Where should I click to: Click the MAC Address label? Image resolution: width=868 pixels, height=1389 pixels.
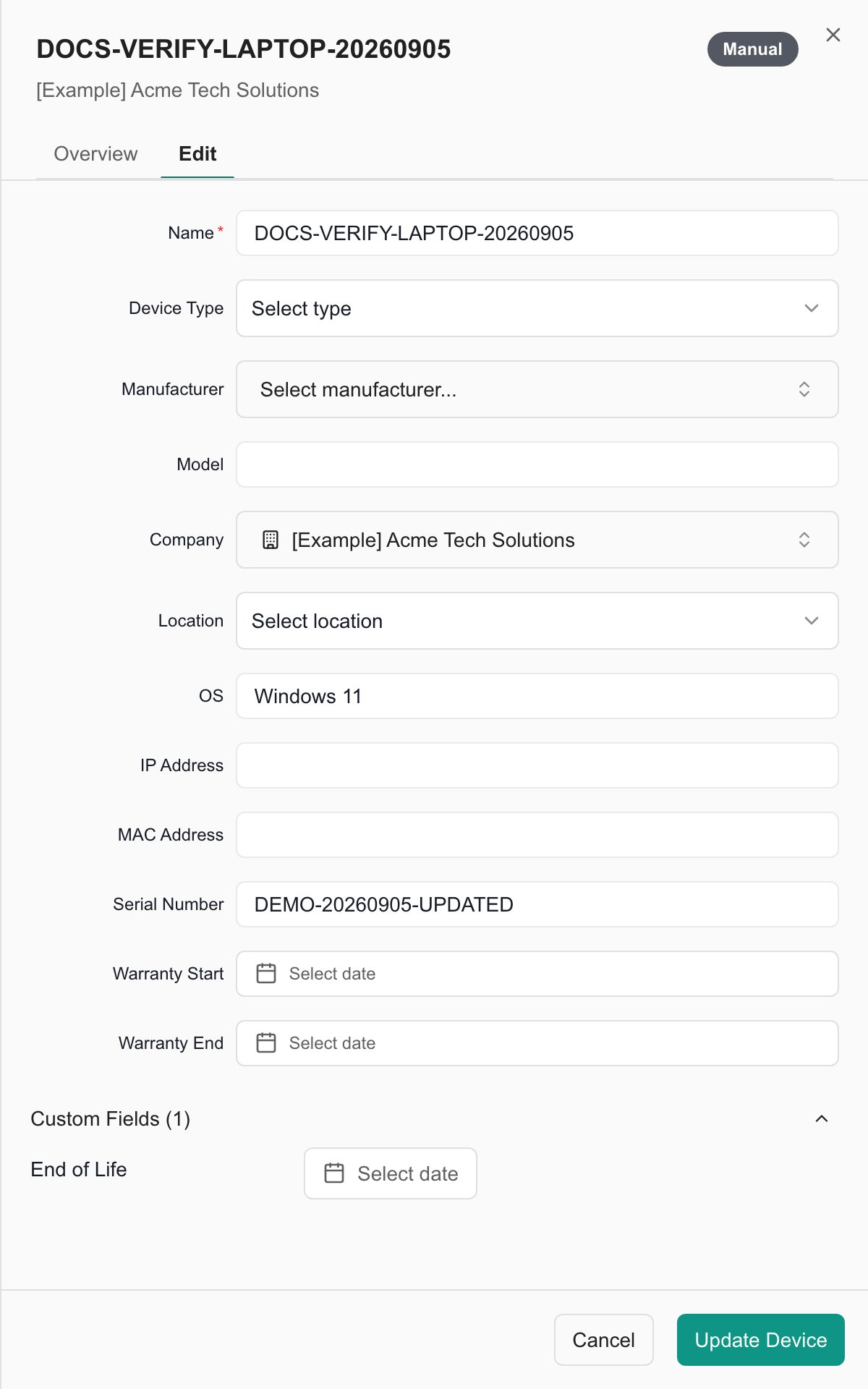click(x=171, y=835)
